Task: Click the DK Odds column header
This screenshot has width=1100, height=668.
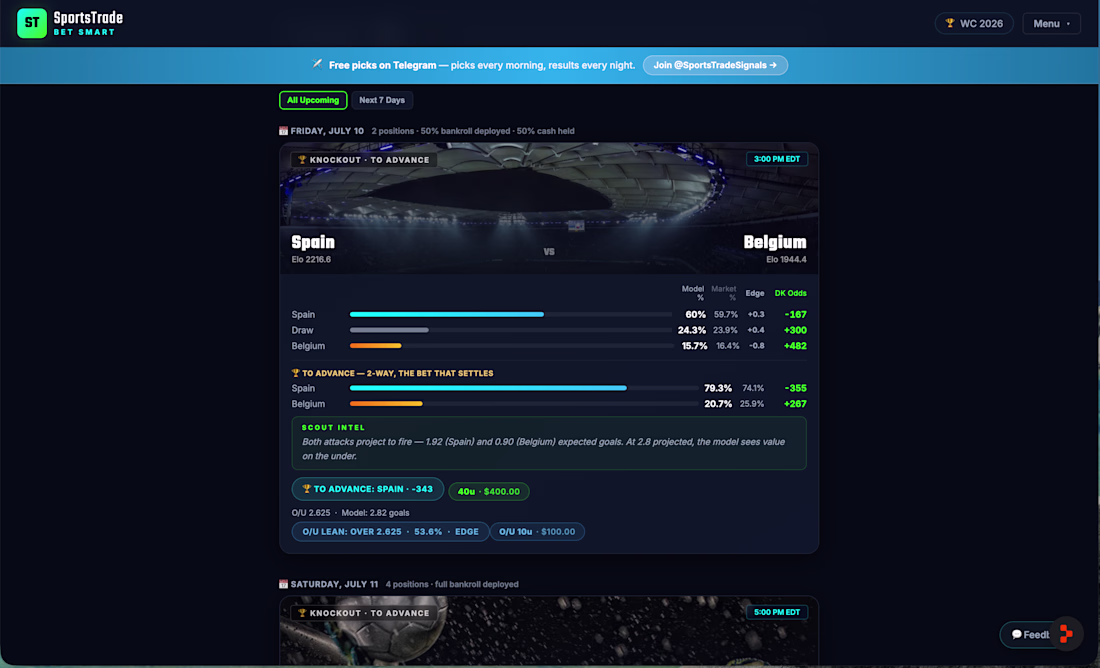Action: (790, 293)
